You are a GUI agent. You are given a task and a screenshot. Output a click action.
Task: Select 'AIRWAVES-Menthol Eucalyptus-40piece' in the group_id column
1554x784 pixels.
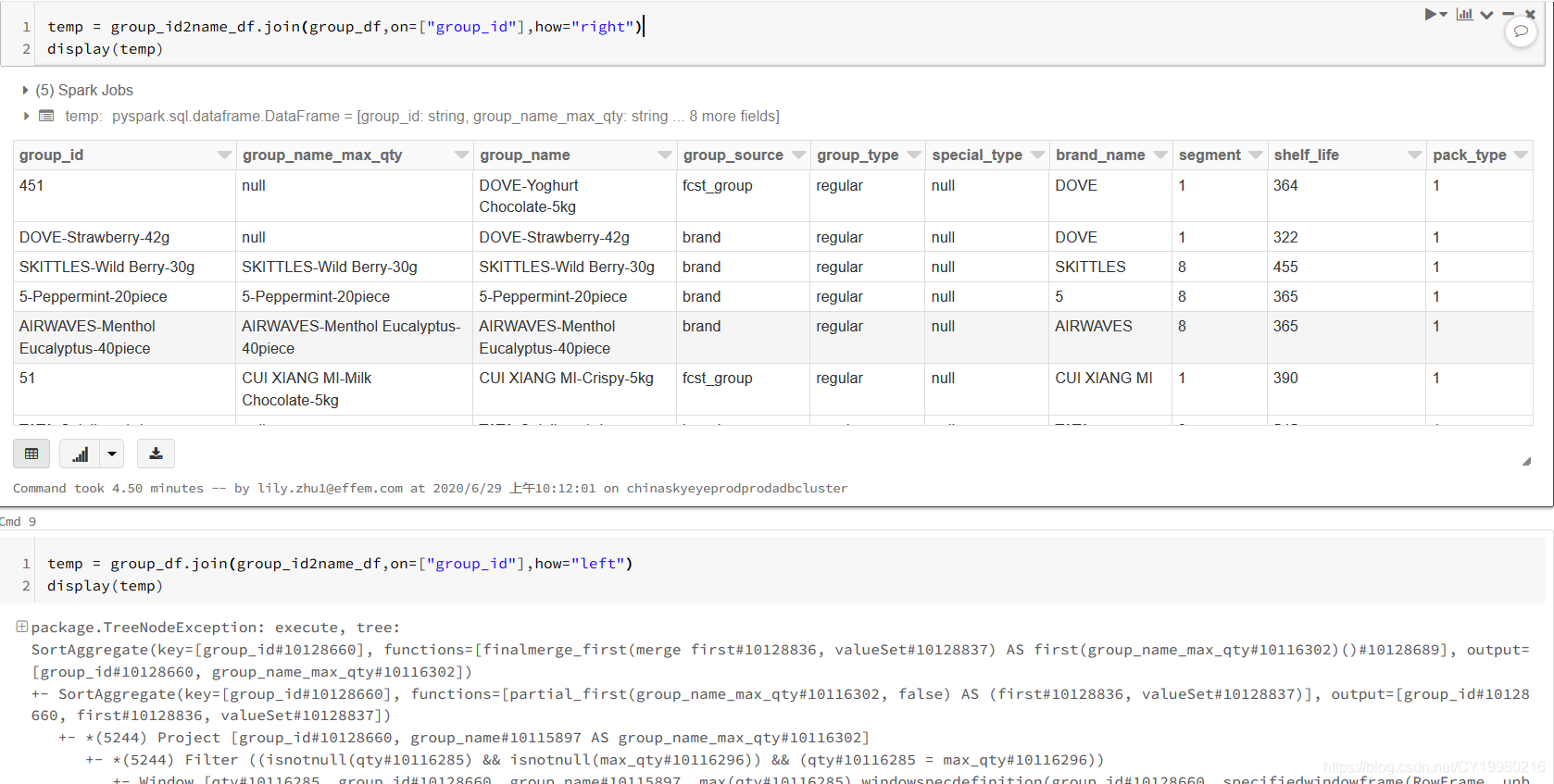point(124,337)
